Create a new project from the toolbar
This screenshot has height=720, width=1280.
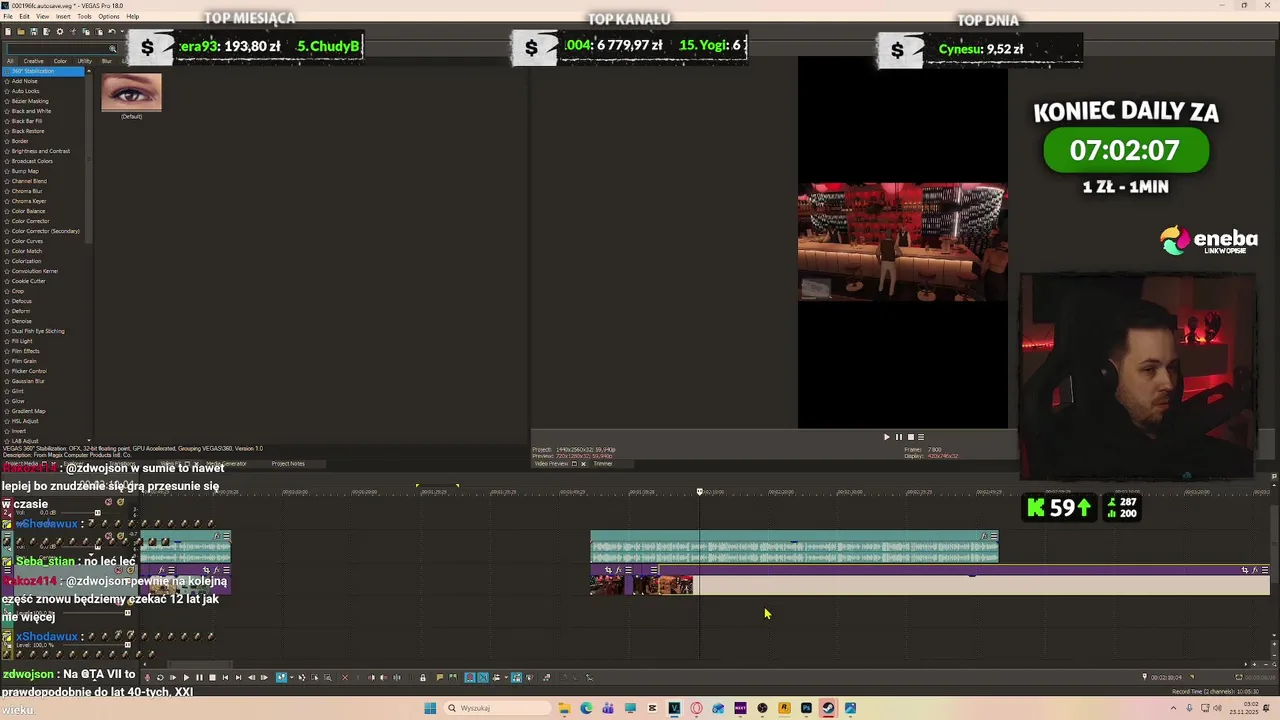point(8,32)
